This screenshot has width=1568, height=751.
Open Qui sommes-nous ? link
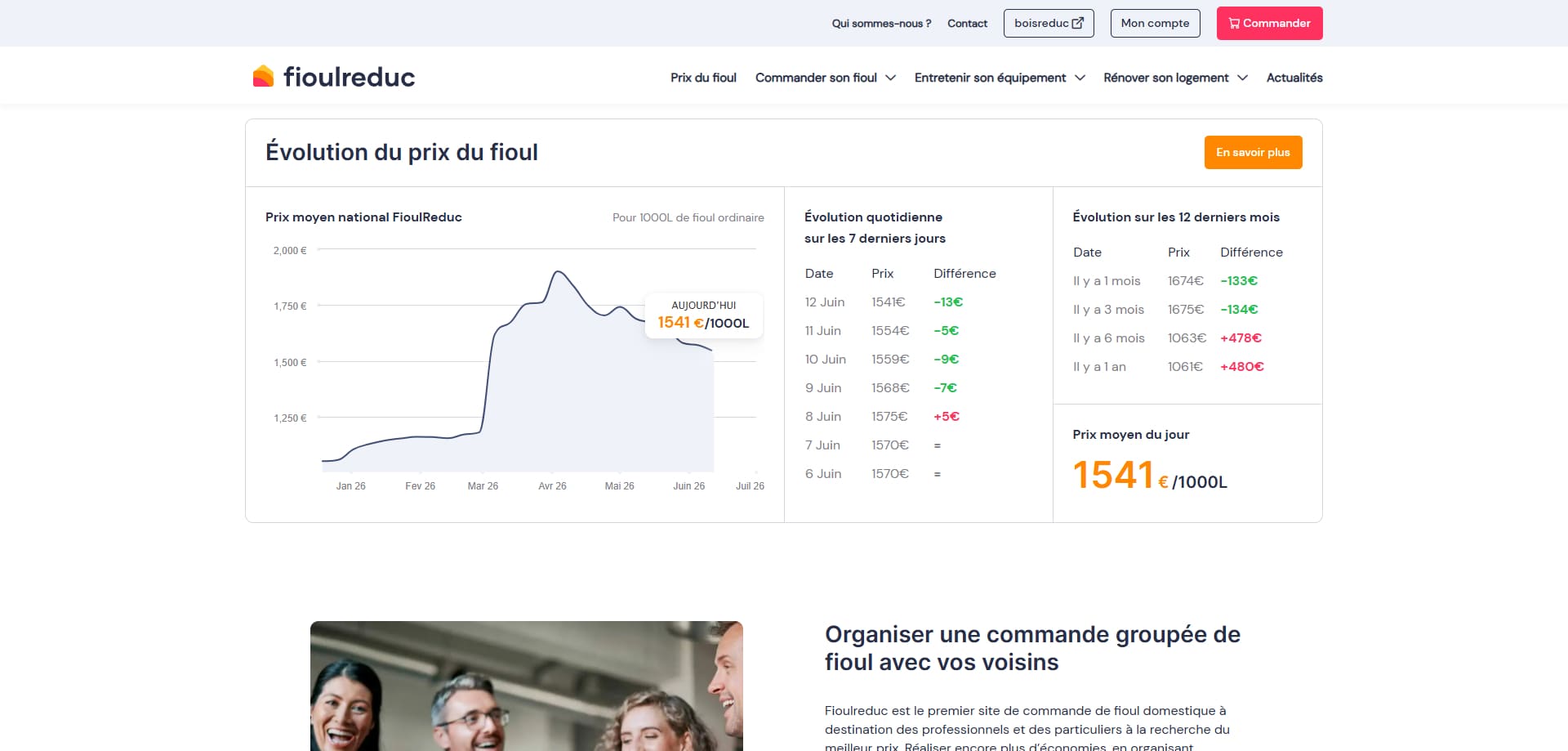tap(881, 24)
